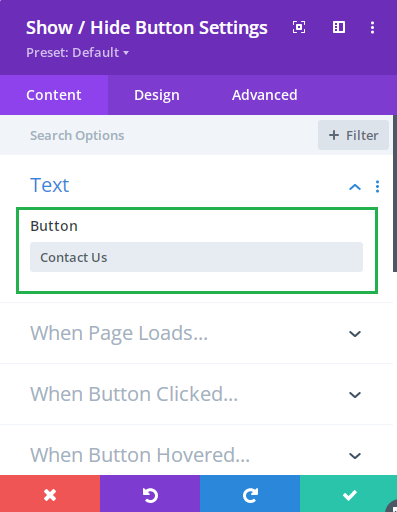
Task: Collapse the Text section chevron
Action: point(355,187)
